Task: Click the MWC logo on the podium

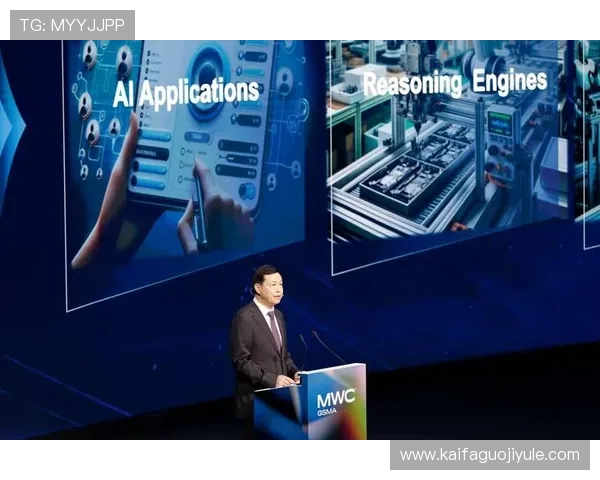Action: tap(335, 397)
